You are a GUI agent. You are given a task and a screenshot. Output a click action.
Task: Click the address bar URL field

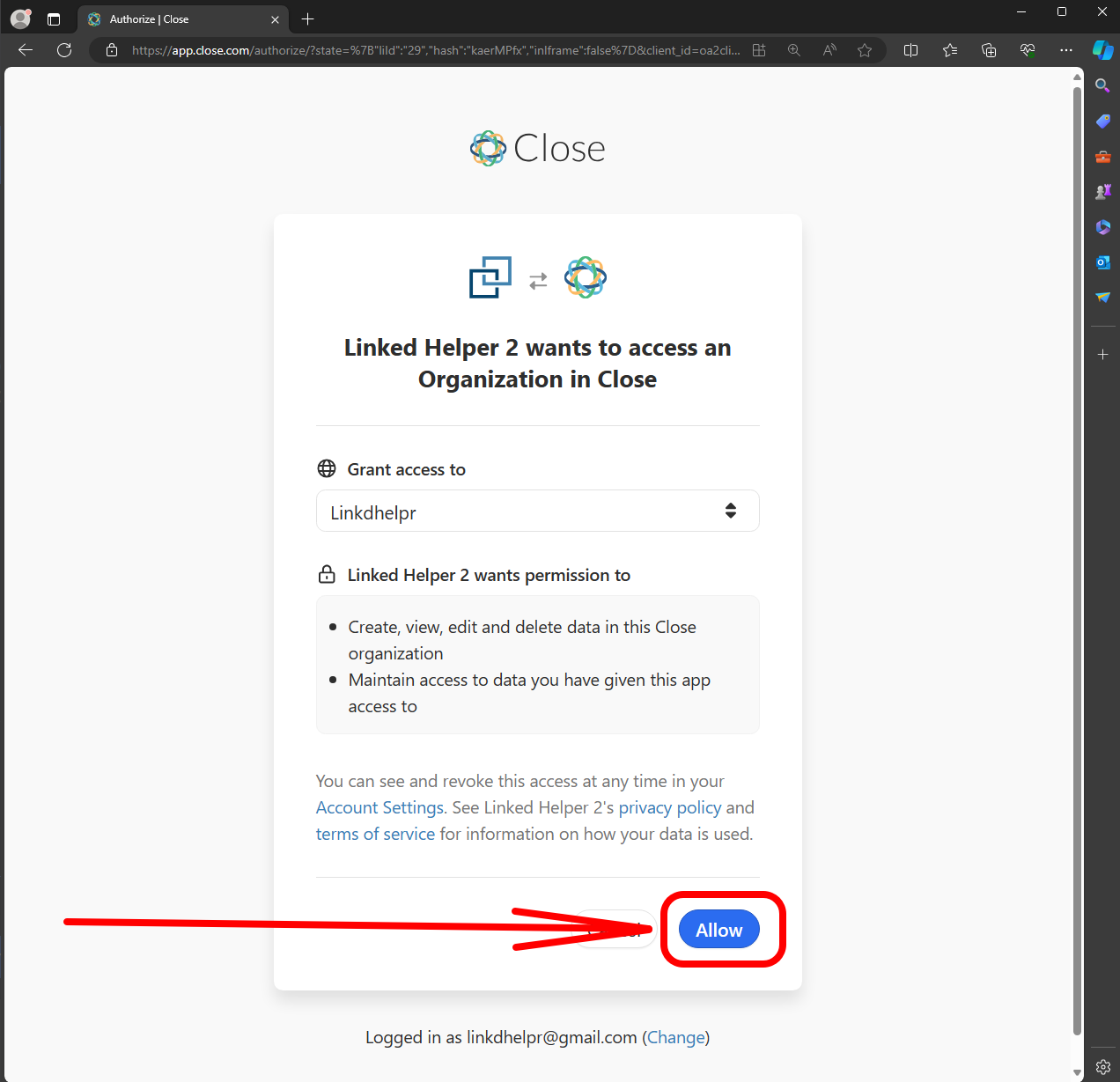[436, 50]
